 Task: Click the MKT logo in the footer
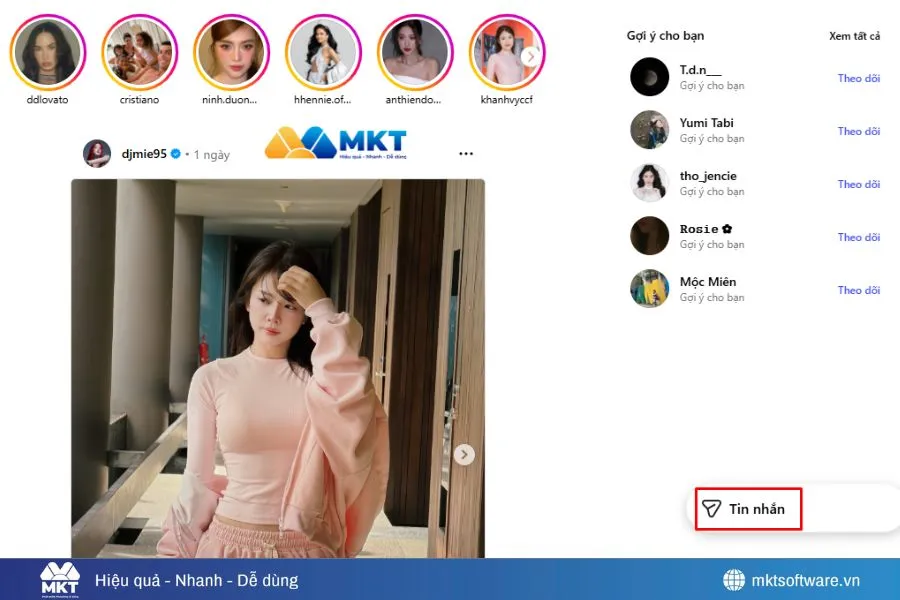62,580
